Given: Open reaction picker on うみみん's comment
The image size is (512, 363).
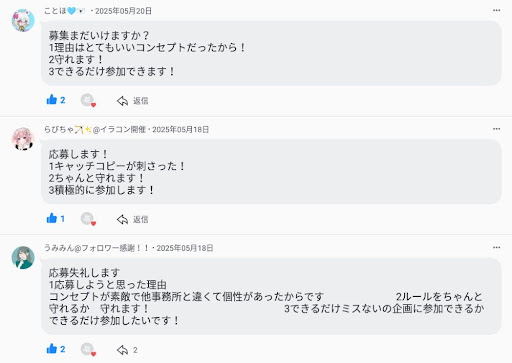Looking at the screenshot, I should point(88,349).
